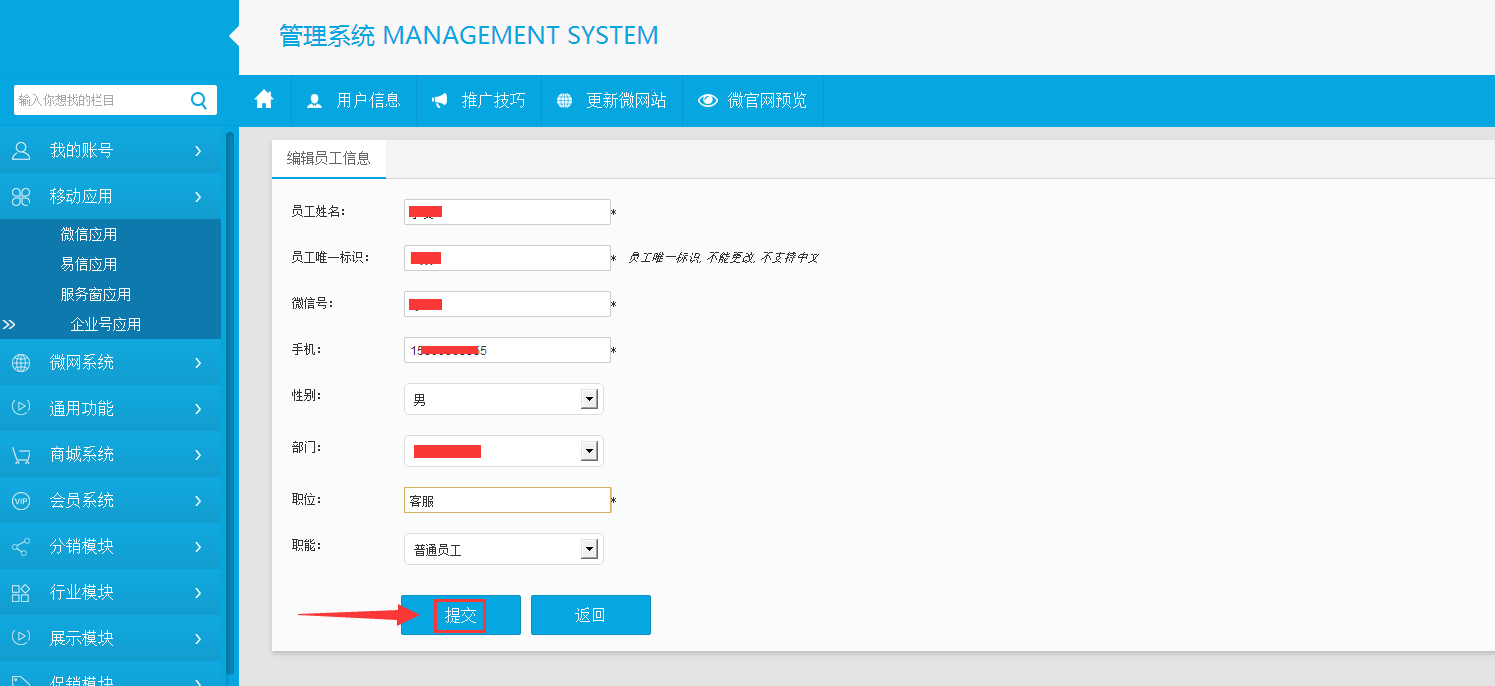
Task: Open 用户信息 in the navigation bar
Action: tap(354, 101)
